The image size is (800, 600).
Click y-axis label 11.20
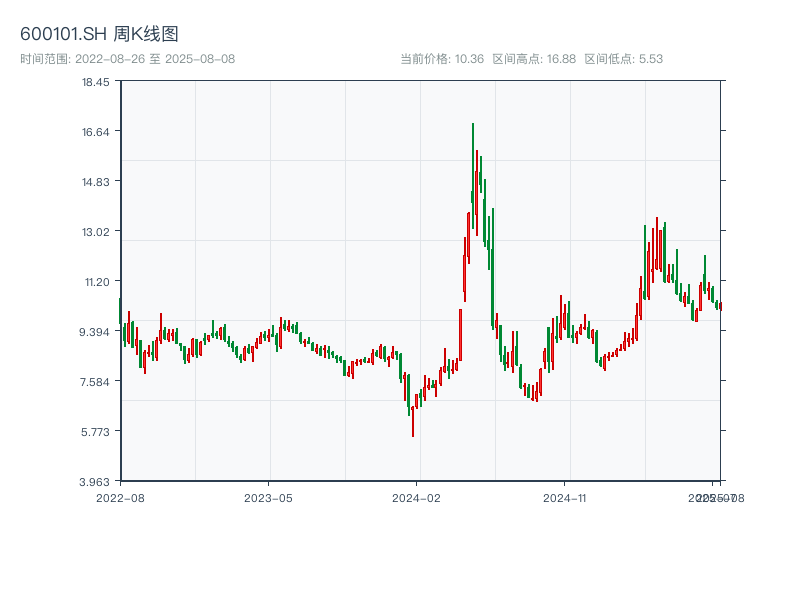pos(97,282)
